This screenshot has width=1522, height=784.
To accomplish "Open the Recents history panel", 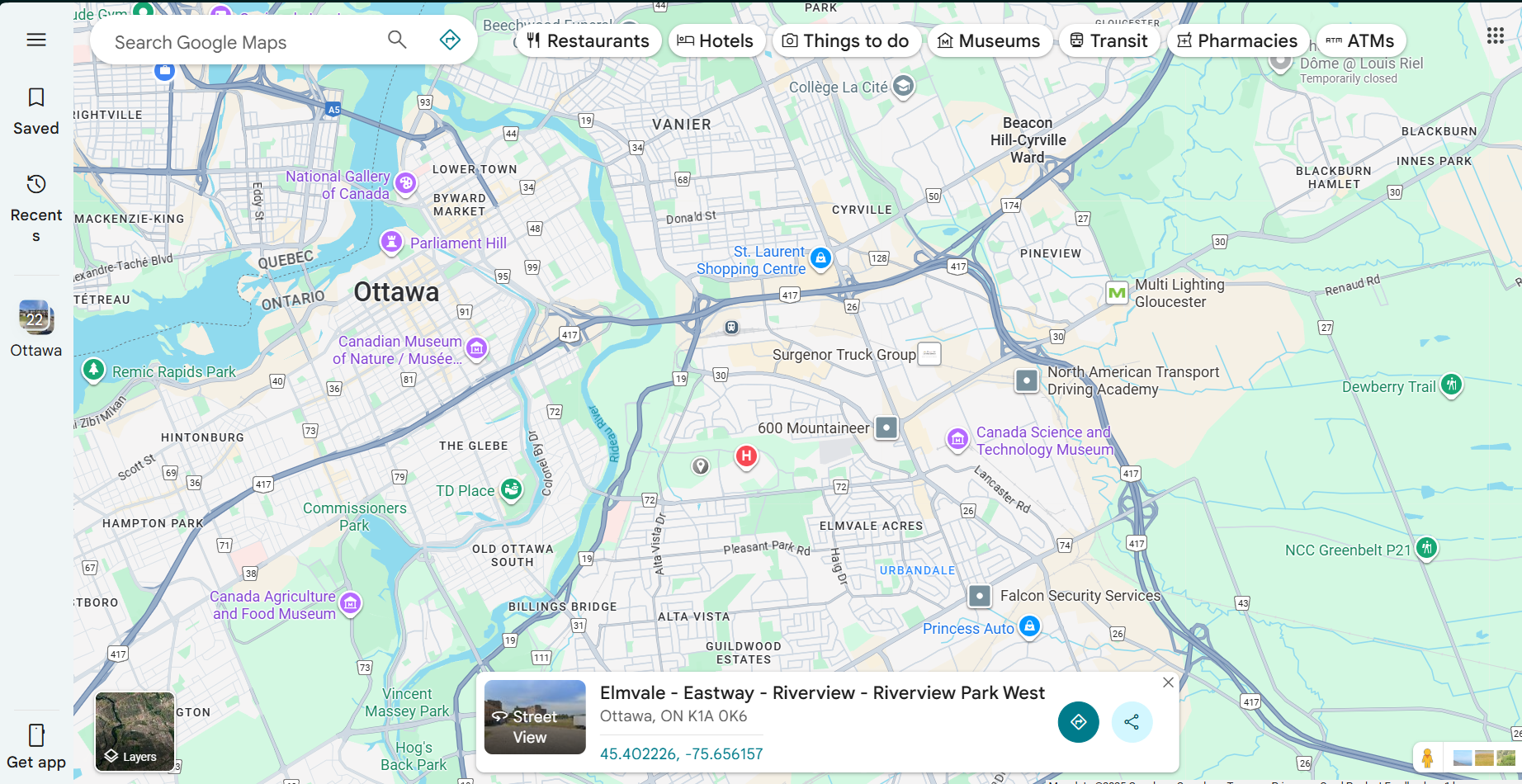I will coord(36,208).
